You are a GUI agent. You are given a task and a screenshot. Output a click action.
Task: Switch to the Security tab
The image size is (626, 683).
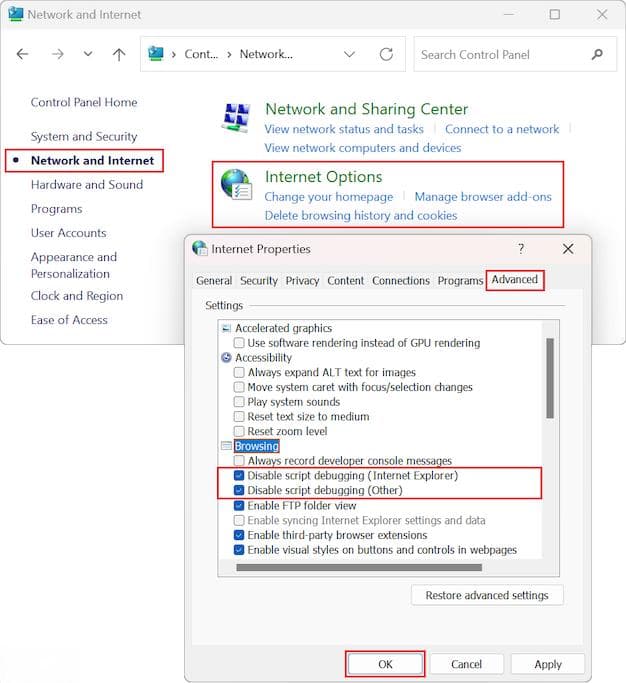pos(259,281)
